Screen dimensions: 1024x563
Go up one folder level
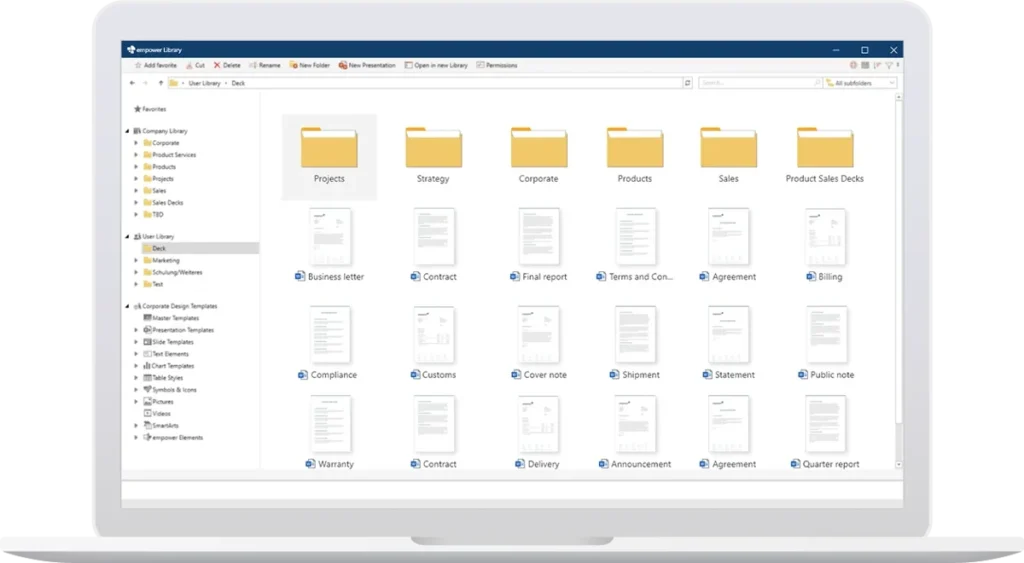[x=160, y=83]
